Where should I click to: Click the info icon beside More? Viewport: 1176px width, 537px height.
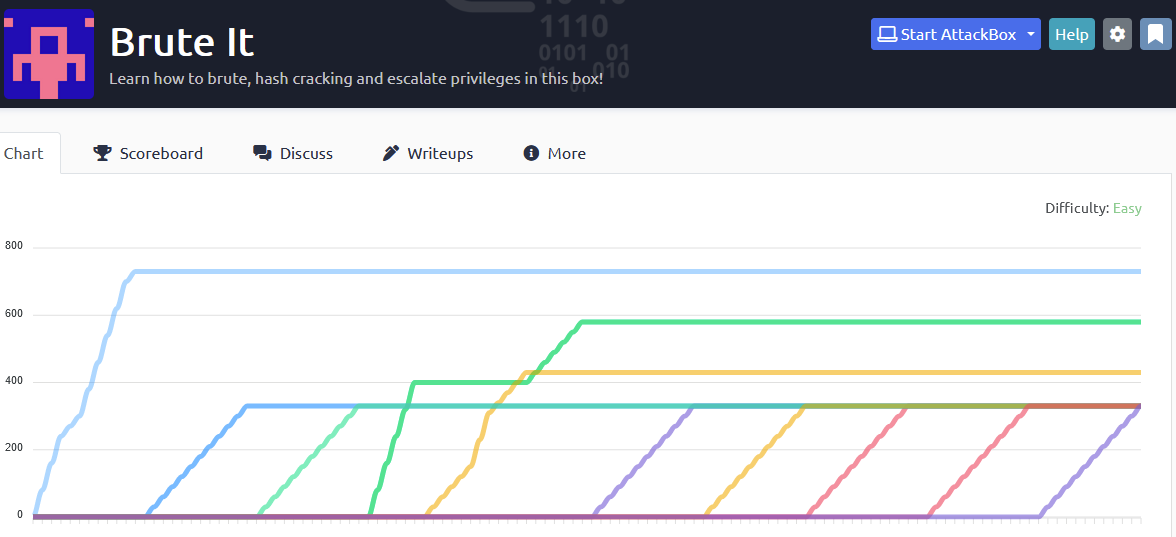[531, 154]
